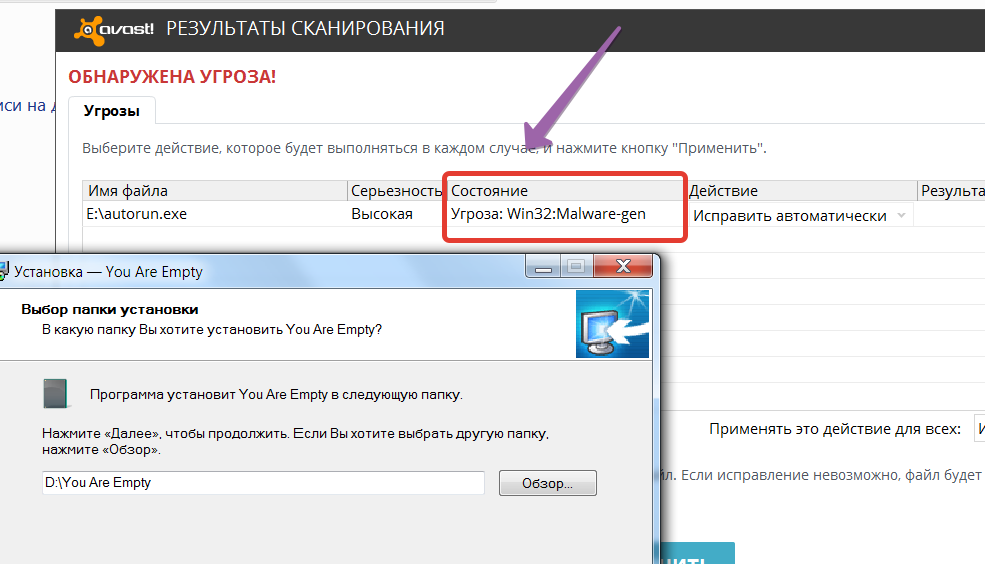Click the Имя файла column header
The image size is (985, 564).
pyautogui.click(x=215, y=191)
